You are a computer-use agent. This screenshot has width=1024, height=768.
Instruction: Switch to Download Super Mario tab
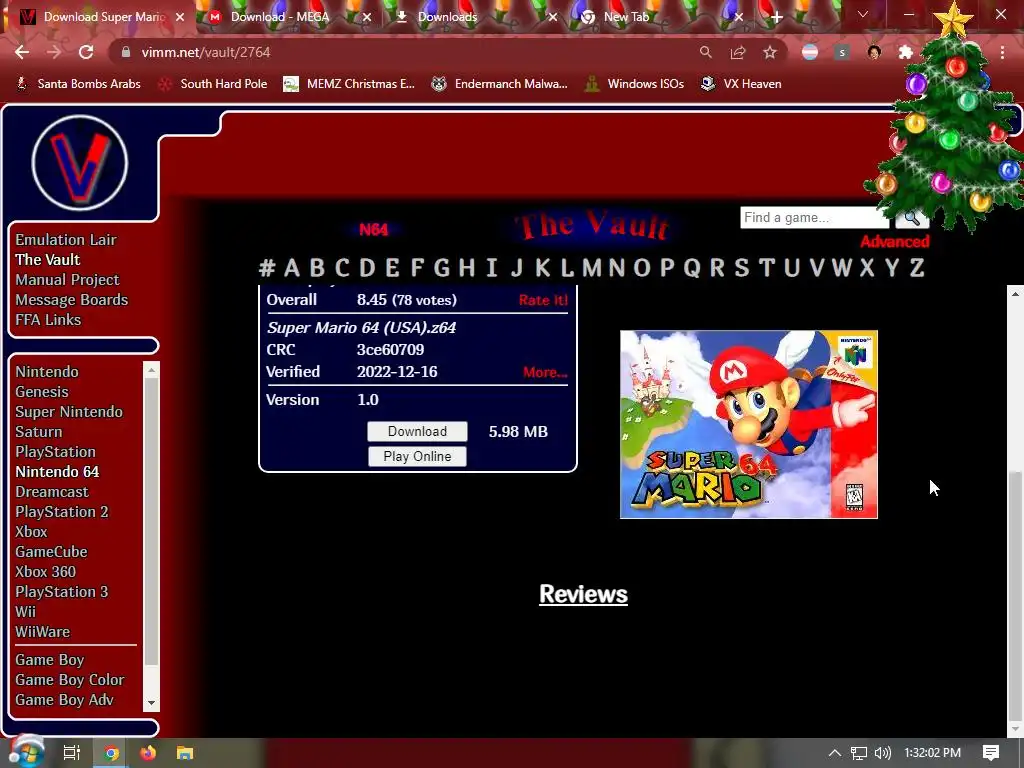pyautogui.click(x=98, y=17)
